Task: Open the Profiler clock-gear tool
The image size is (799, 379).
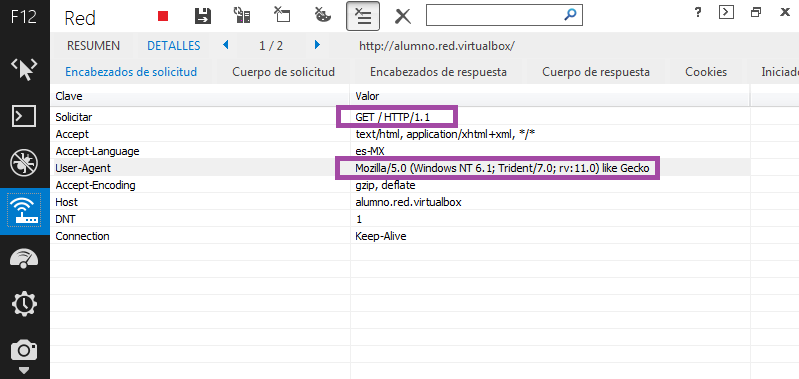Action: 24,305
